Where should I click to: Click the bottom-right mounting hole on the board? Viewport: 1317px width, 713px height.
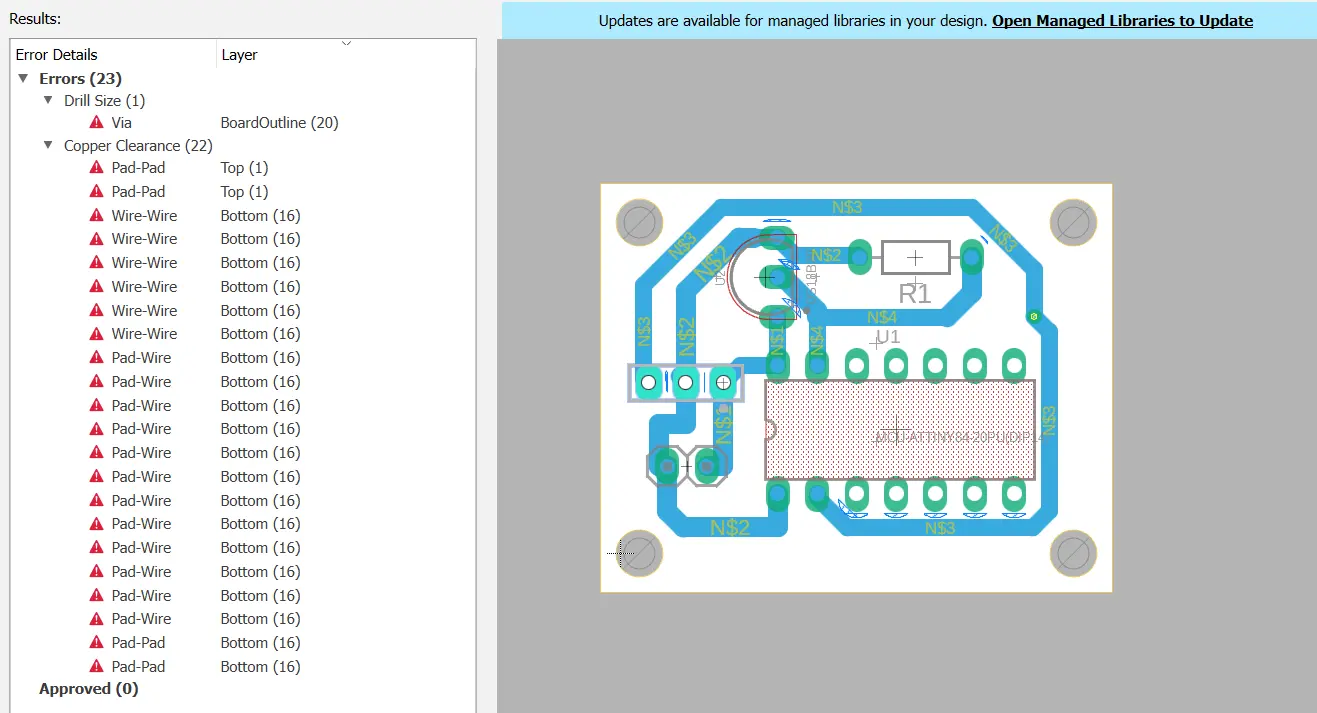(1074, 553)
